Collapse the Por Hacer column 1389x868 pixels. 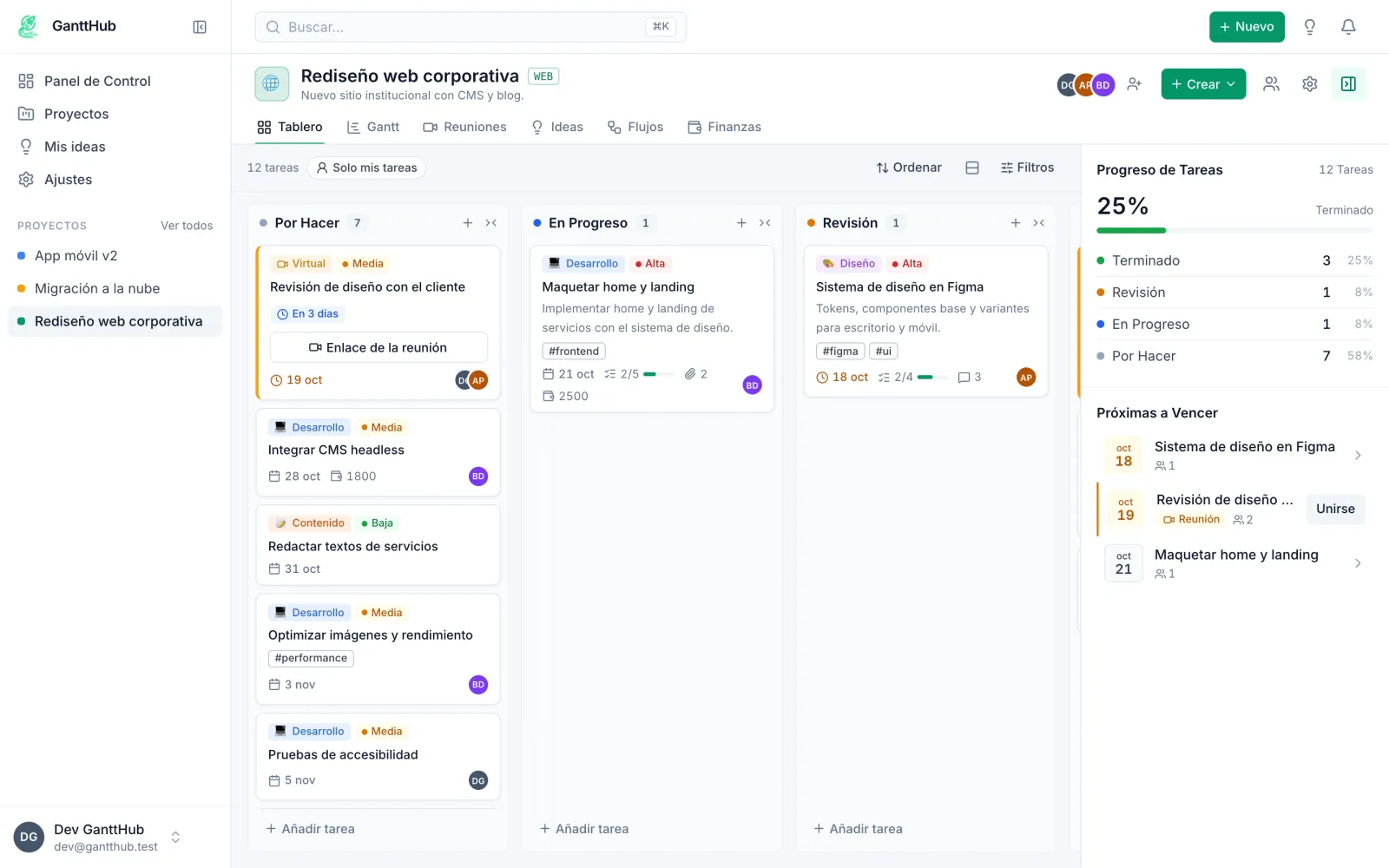(491, 223)
